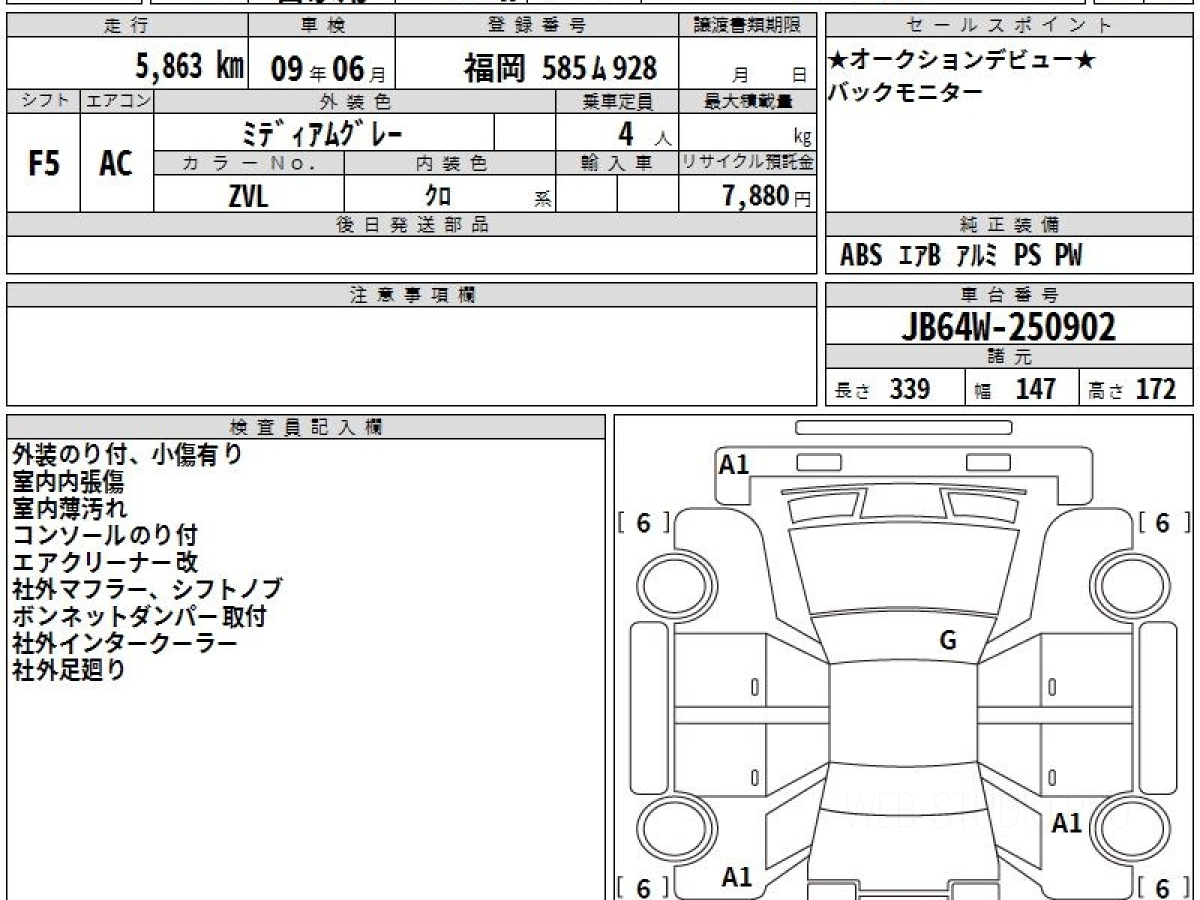Click the roof panel in the car diagram
The image size is (1200, 900).
pyautogui.click(x=903, y=730)
